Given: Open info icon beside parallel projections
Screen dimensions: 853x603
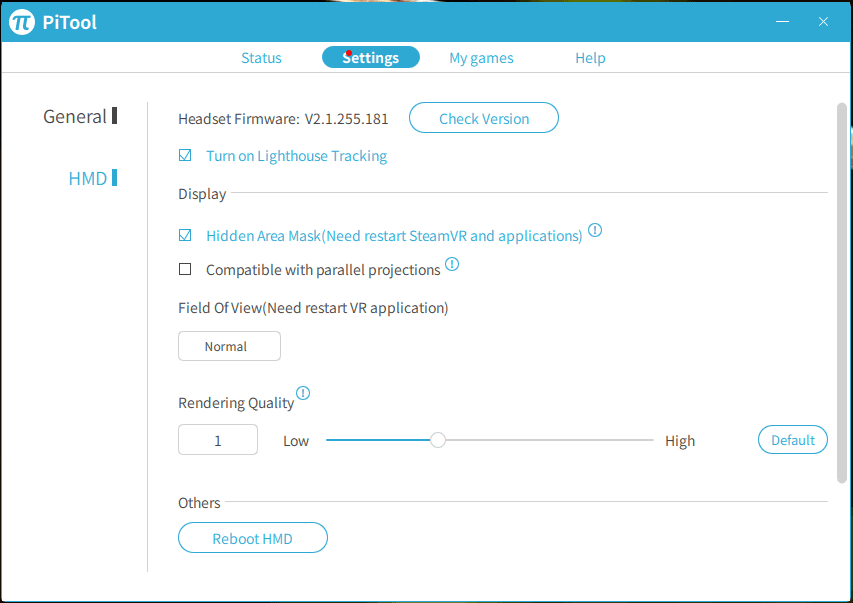Looking at the screenshot, I should pyautogui.click(x=452, y=264).
